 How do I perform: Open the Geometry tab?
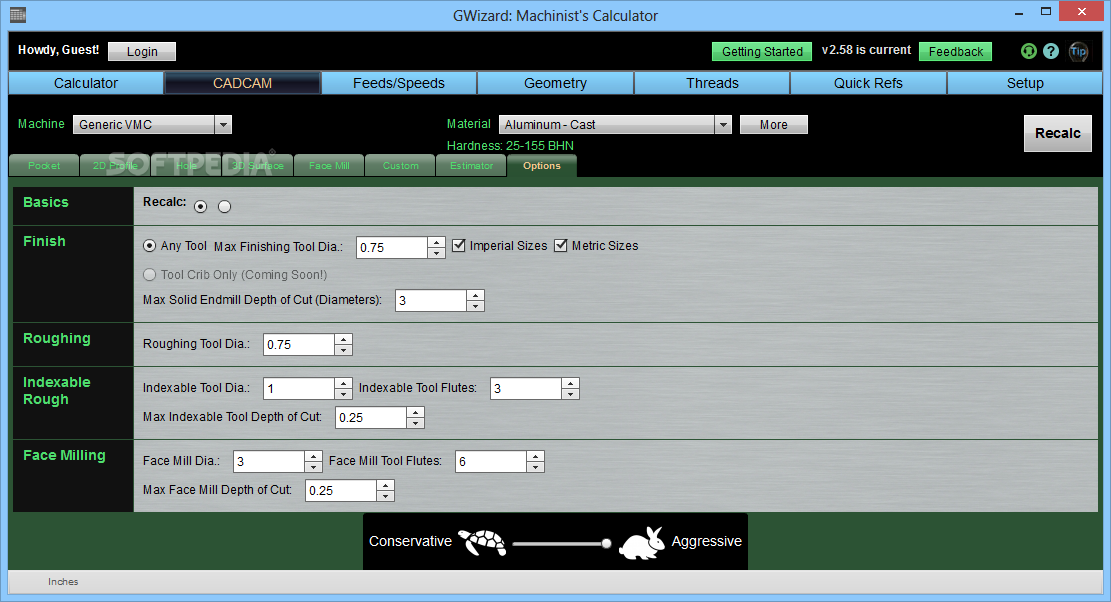[556, 83]
